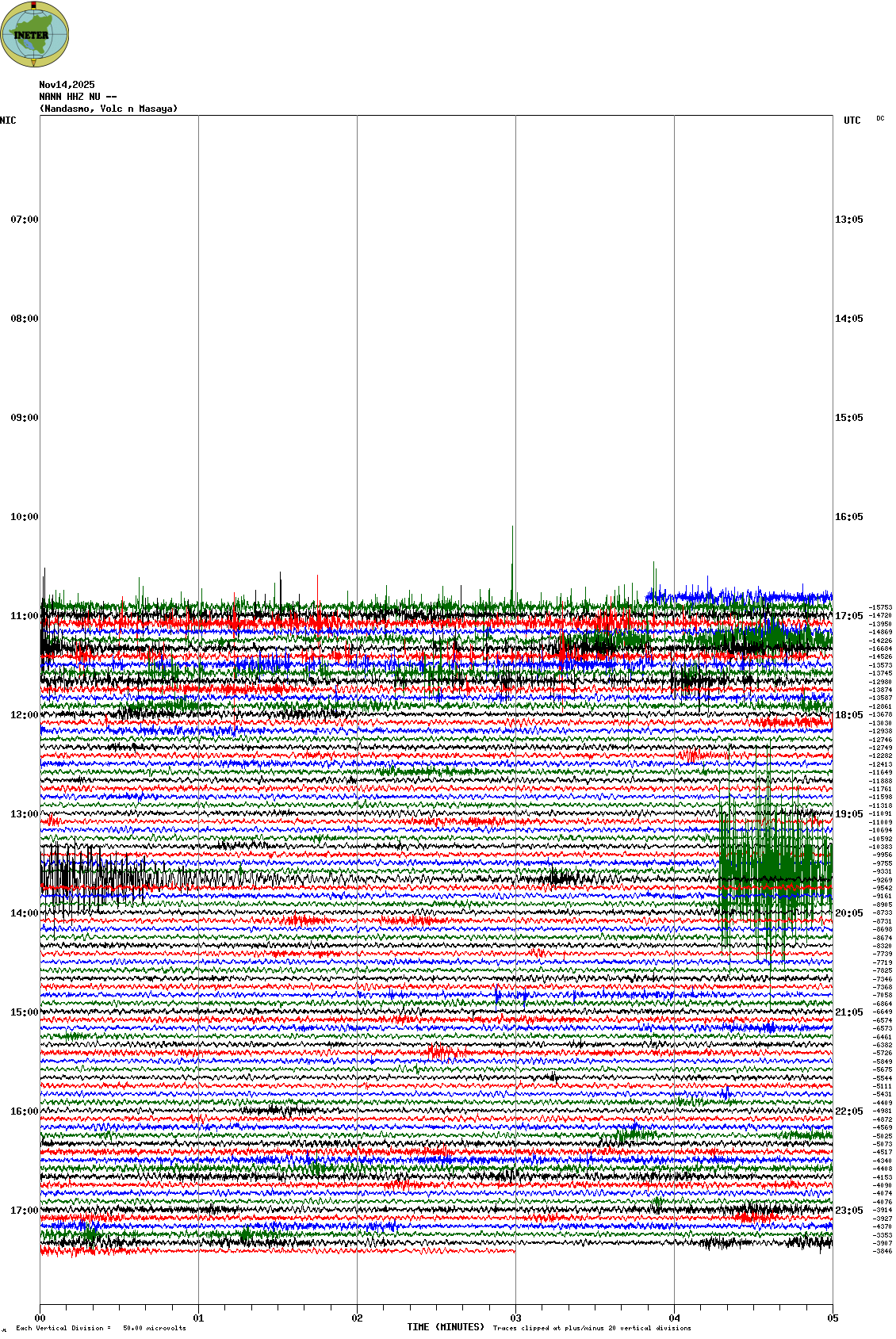This screenshot has width=896, height=1339.
Task: Select the 07:00 local time label
Action: click(x=24, y=220)
